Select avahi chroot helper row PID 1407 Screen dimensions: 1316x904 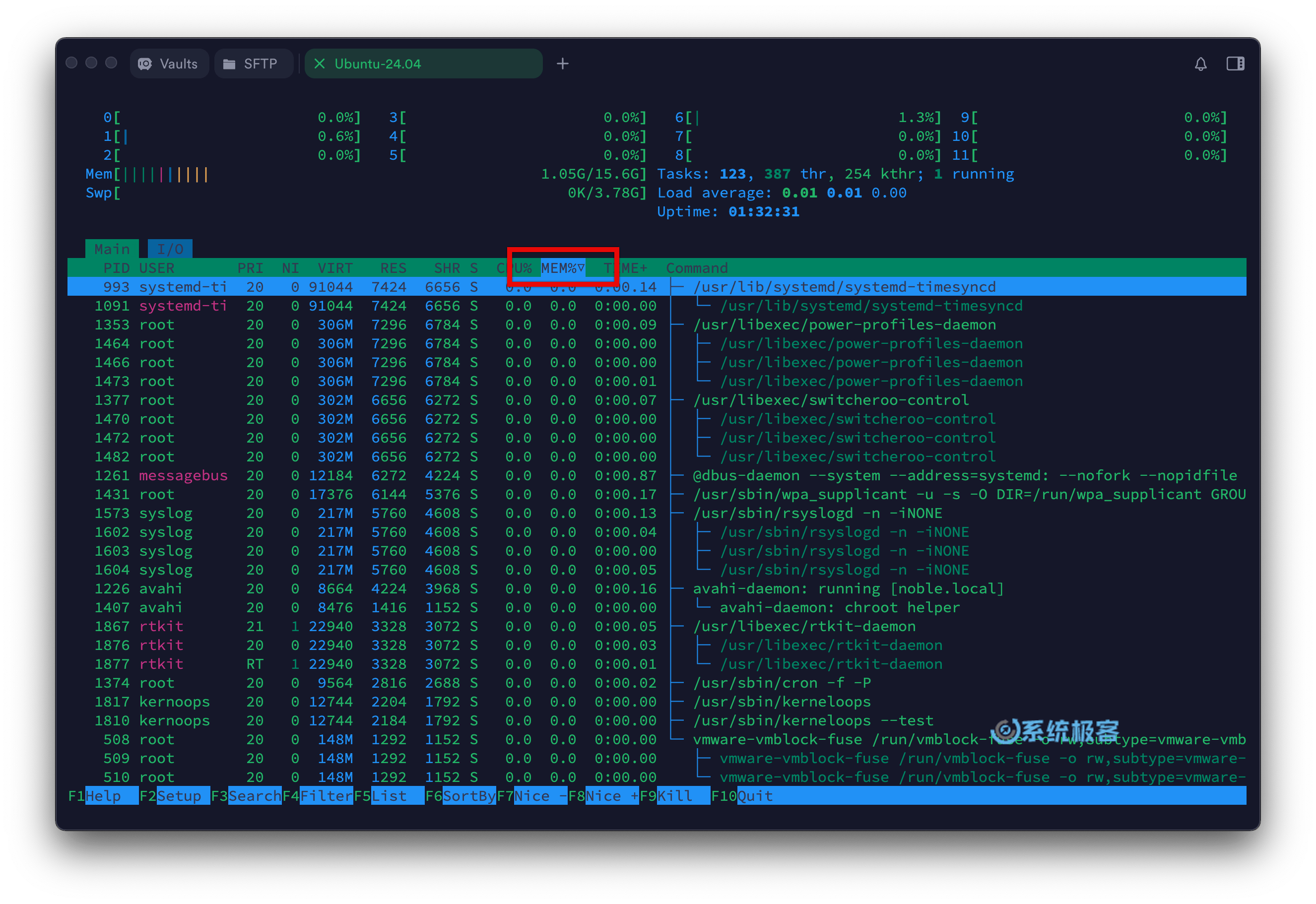pos(657,607)
